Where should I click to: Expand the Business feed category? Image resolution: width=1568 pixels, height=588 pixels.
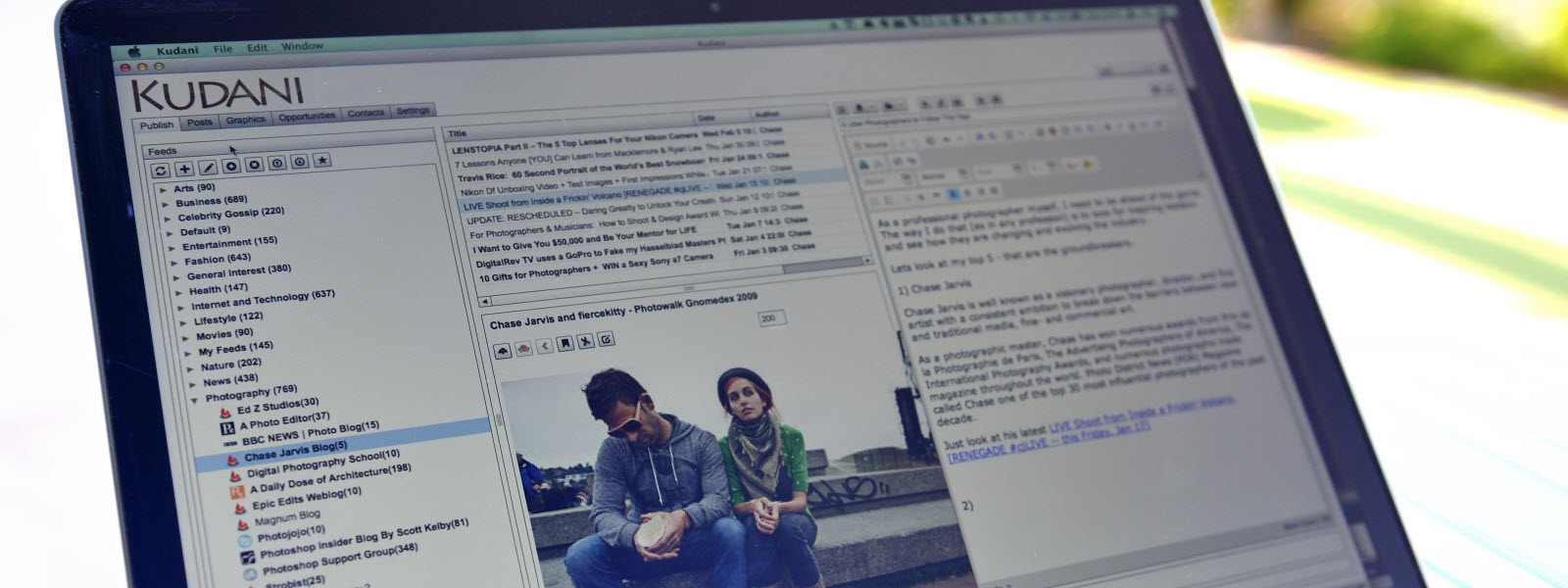coord(166,205)
